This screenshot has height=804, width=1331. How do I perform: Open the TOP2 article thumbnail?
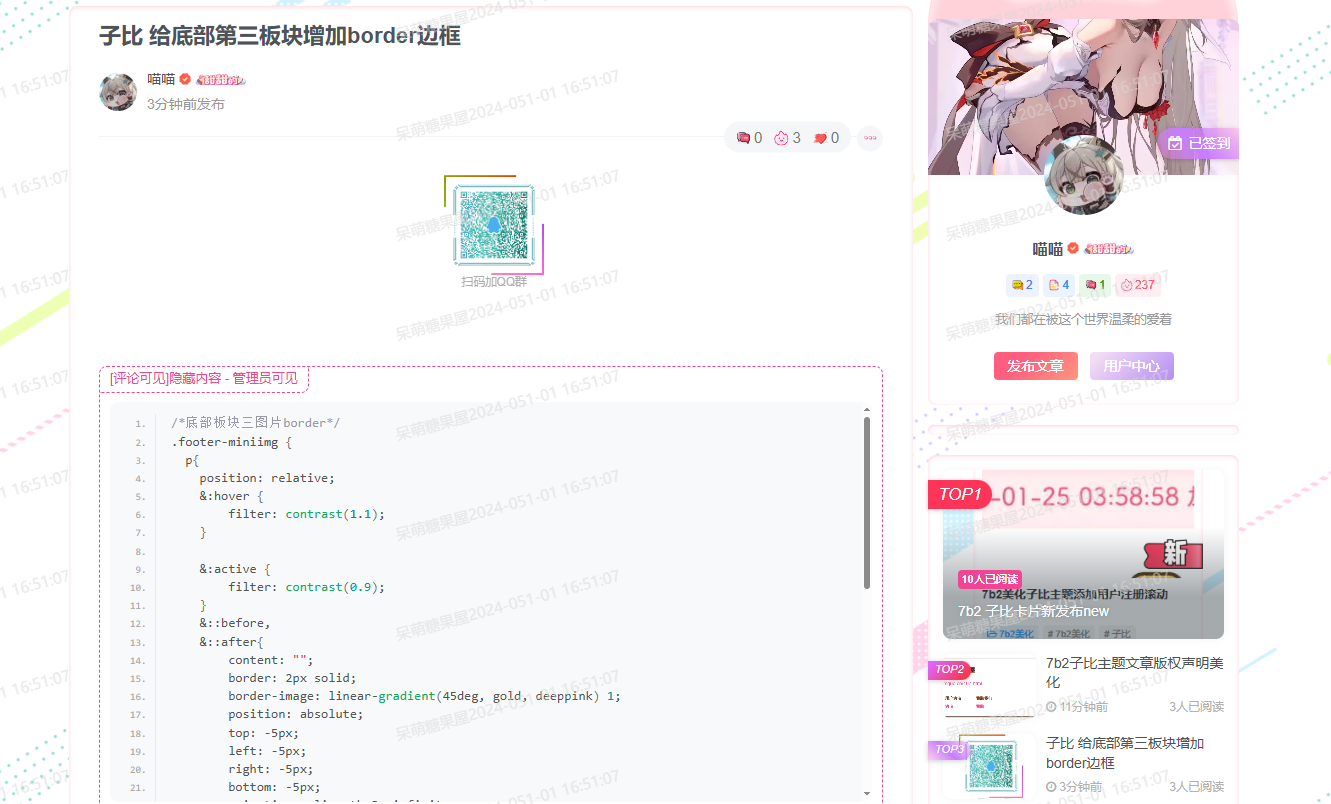989,687
